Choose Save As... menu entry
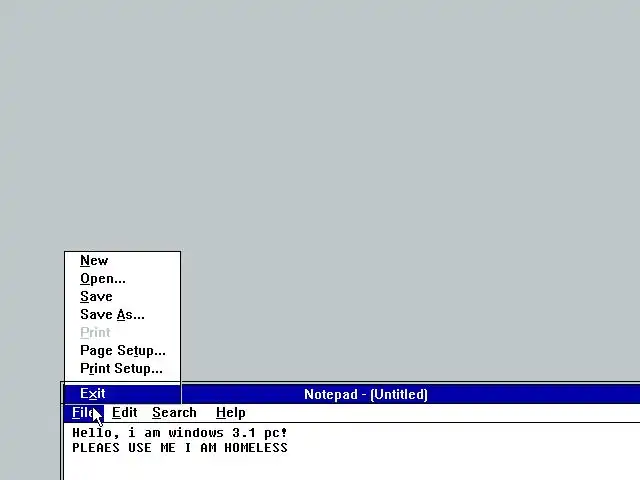The image size is (640, 480). (x=122, y=314)
